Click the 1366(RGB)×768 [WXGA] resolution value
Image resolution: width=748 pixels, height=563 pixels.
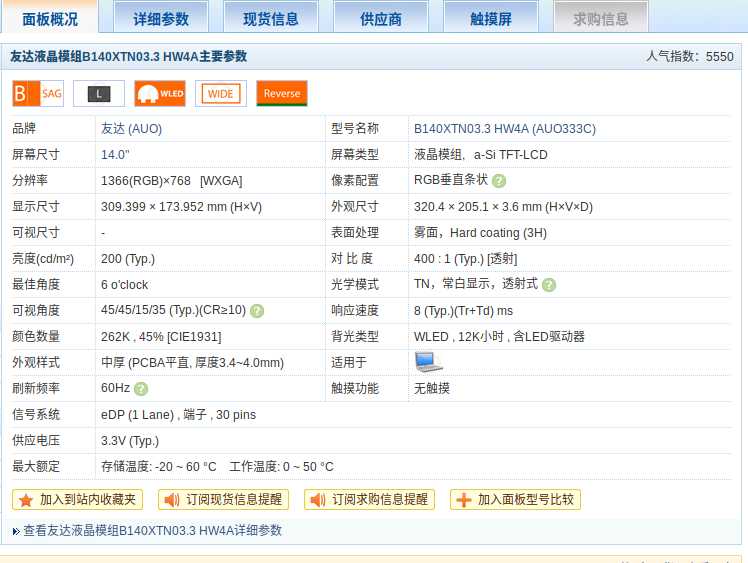click(x=172, y=181)
